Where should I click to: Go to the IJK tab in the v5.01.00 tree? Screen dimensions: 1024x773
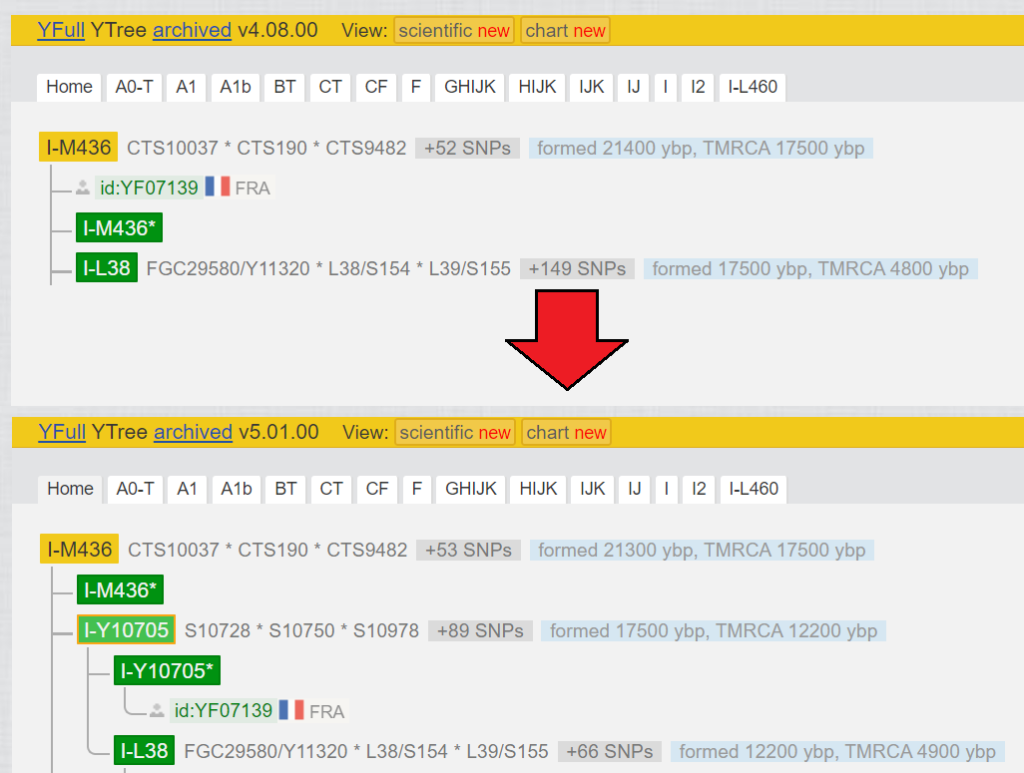click(593, 489)
